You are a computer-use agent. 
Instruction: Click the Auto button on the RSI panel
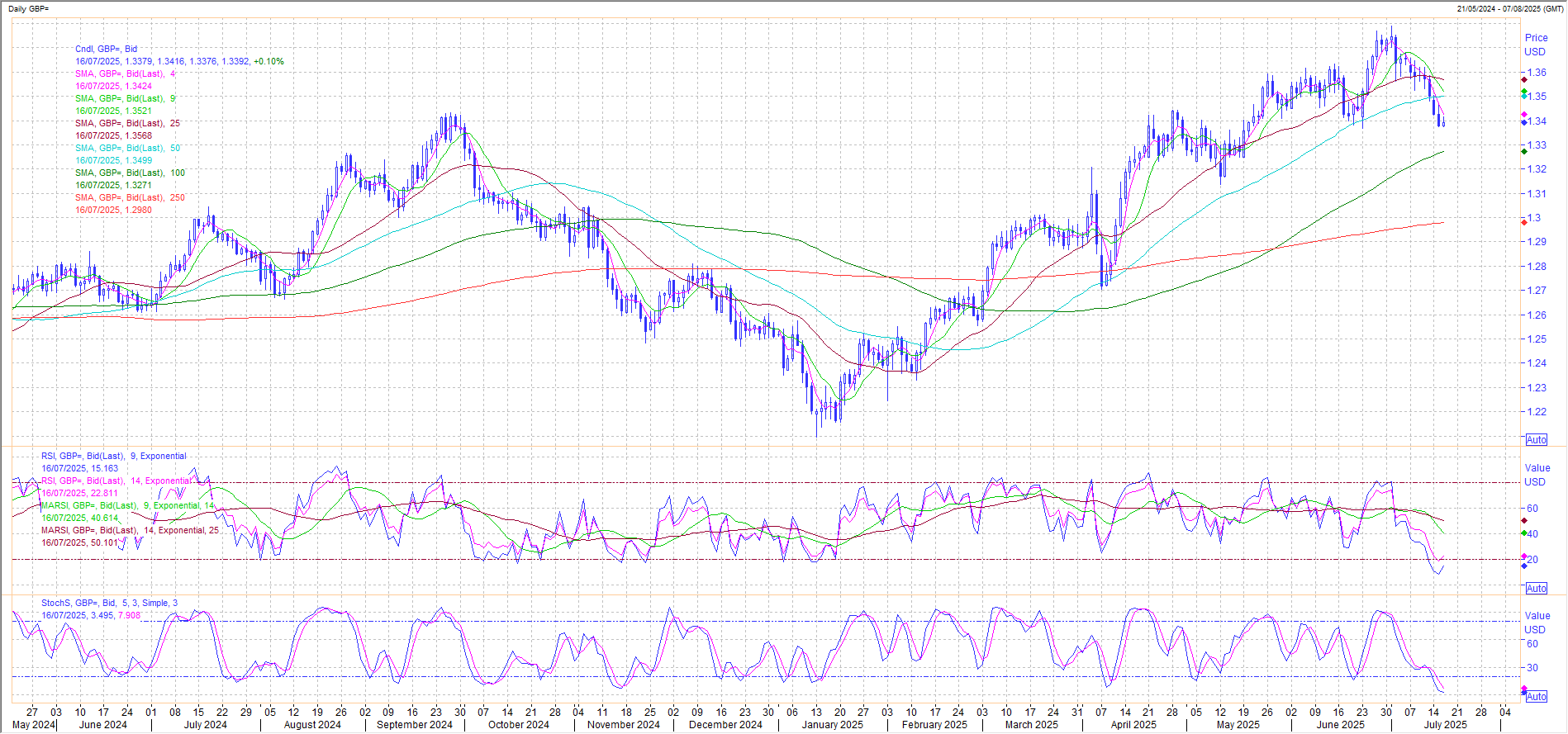point(1536,589)
